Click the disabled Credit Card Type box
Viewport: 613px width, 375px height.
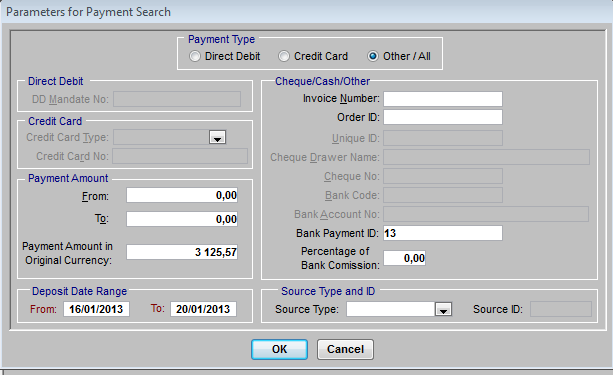[161, 138]
